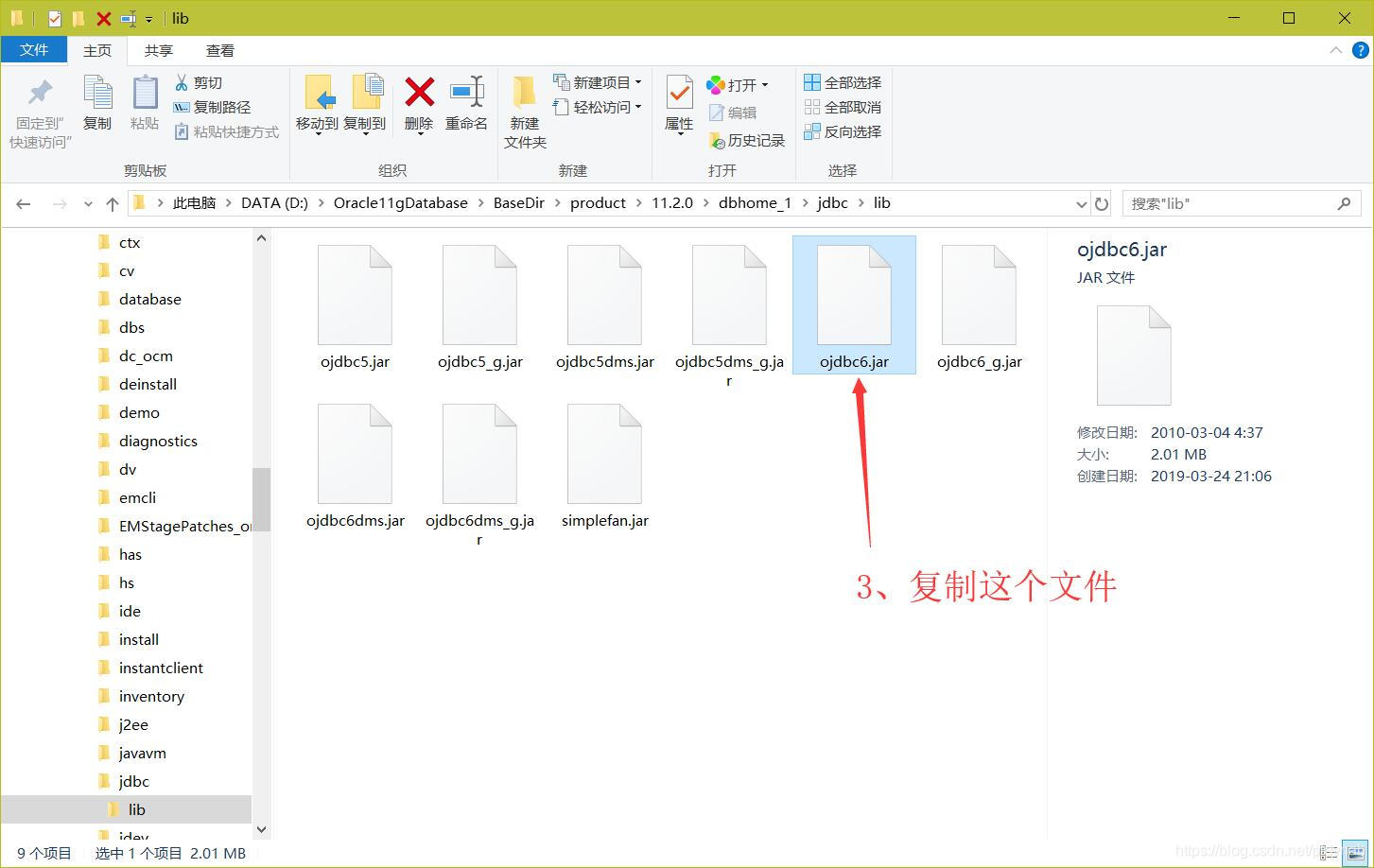Click the Up one level arrow
The width and height of the screenshot is (1374, 868).
click(x=113, y=203)
